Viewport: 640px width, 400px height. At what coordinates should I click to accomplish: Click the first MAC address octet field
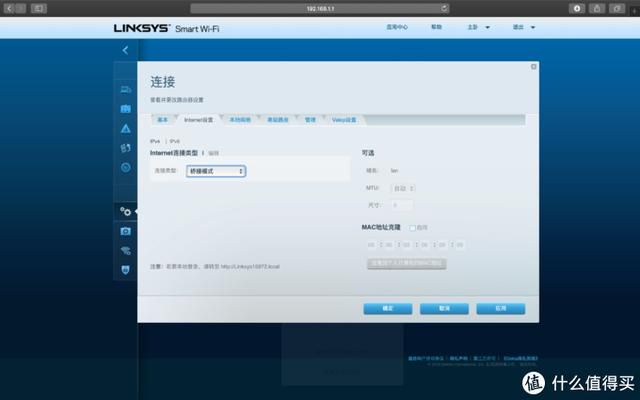point(371,245)
